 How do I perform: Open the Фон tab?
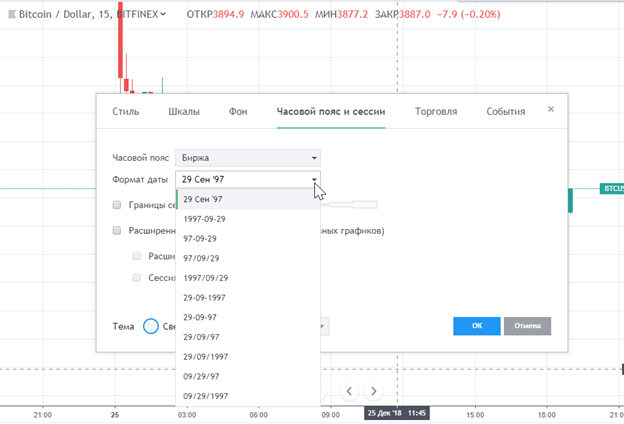[x=238, y=111]
